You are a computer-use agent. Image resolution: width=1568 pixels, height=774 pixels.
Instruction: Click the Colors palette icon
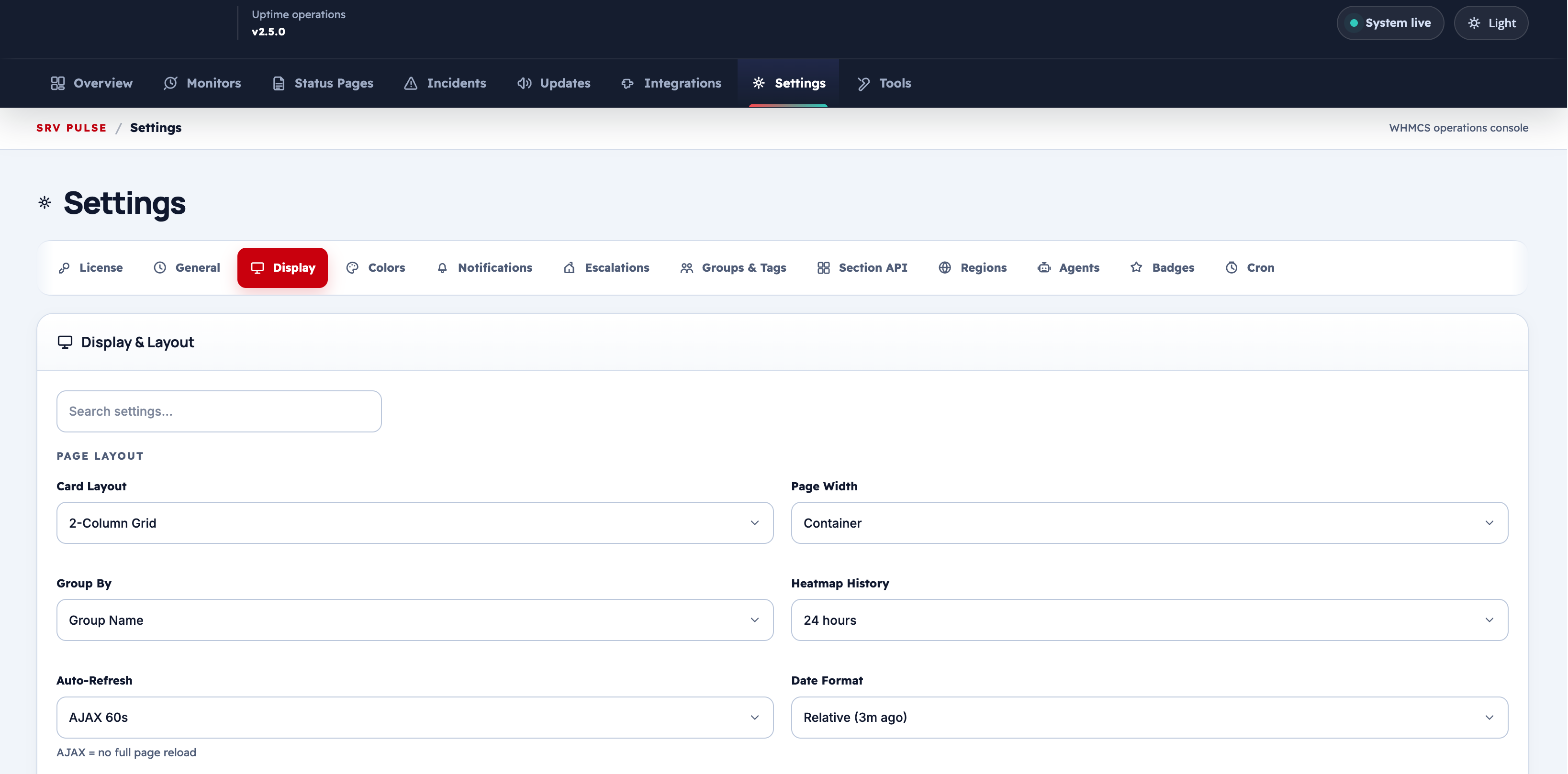pos(352,268)
